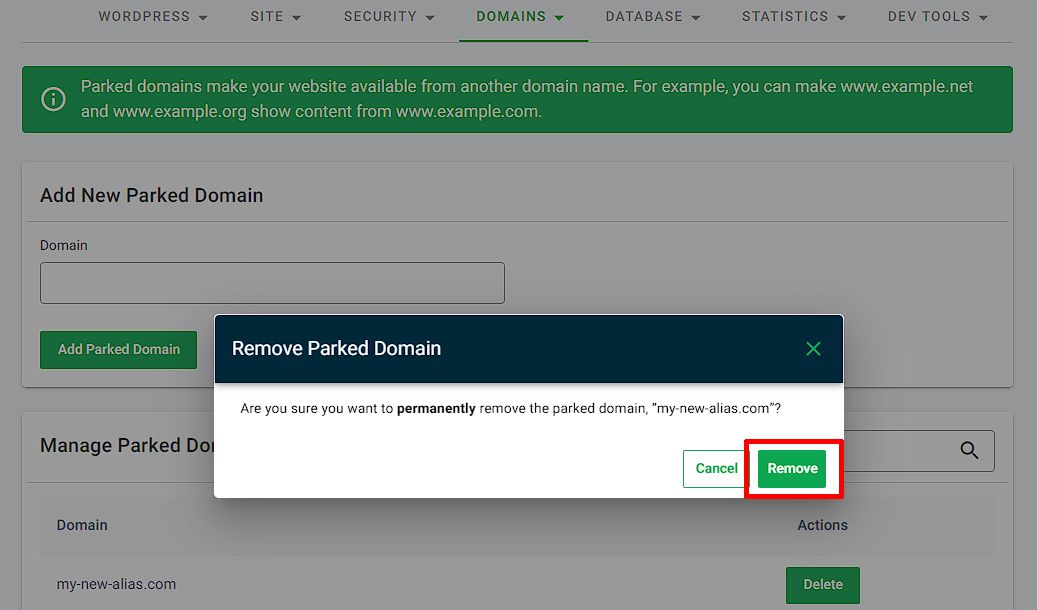The height and width of the screenshot is (610, 1037).
Task: Close the Remove Parked Domain dialog
Action: [x=813, y=349]
